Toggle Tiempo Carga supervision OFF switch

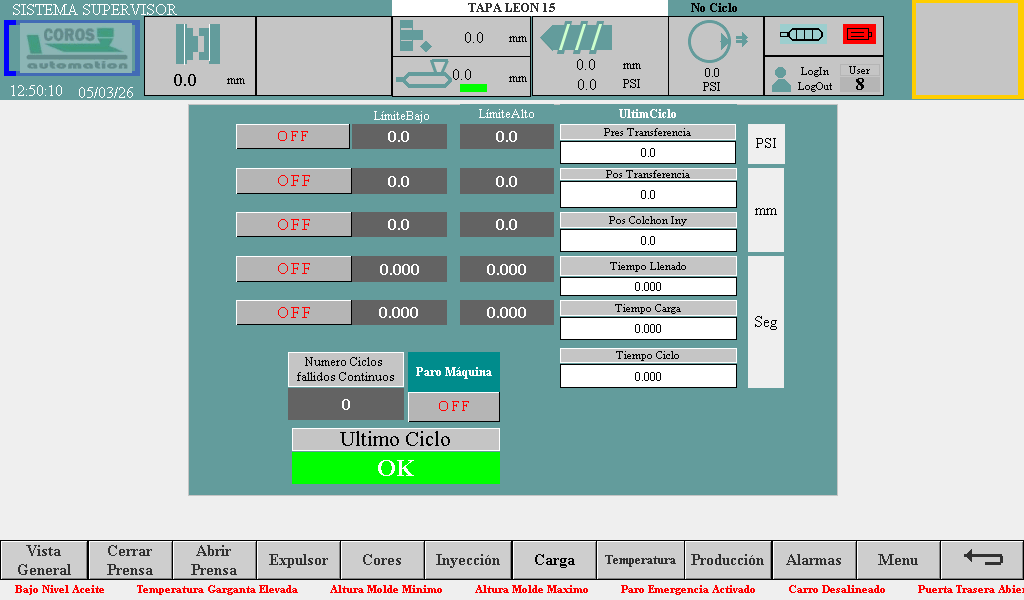coord(293,313)
